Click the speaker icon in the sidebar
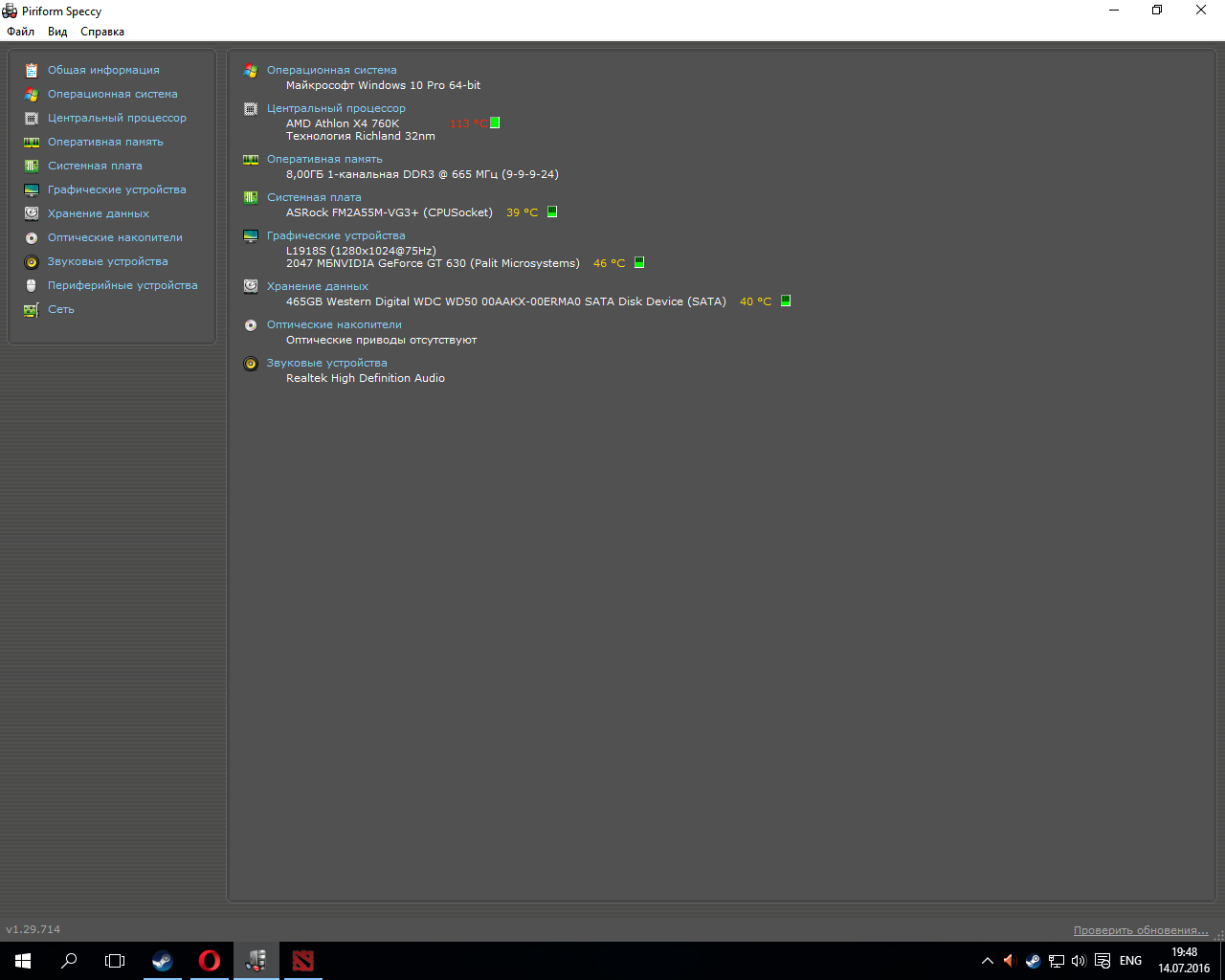 click(x=32, y=261)
